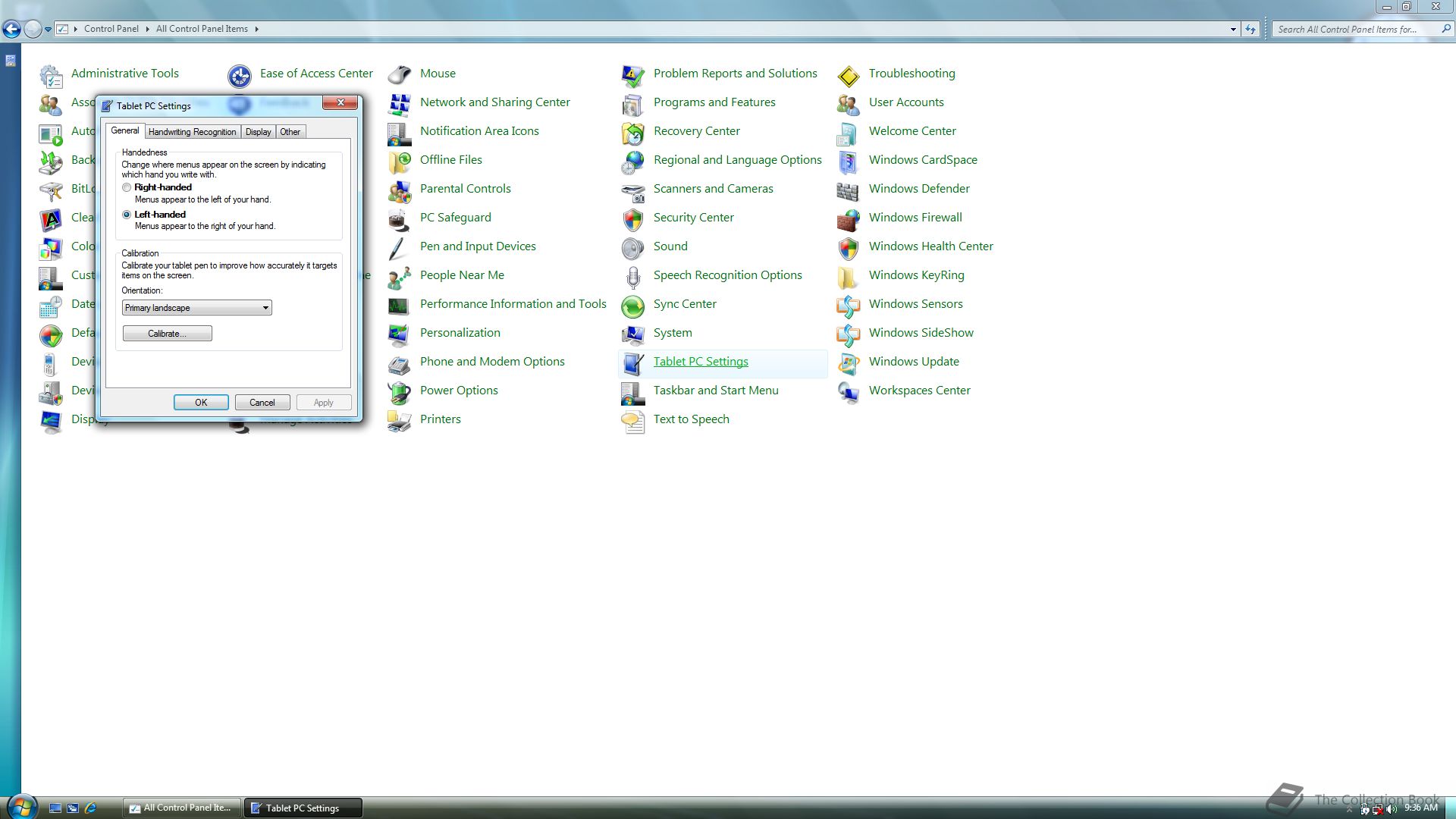Screen dimensions: 1456x819
Task: Open the address bar history dropdown
Action: [1232, 29]
